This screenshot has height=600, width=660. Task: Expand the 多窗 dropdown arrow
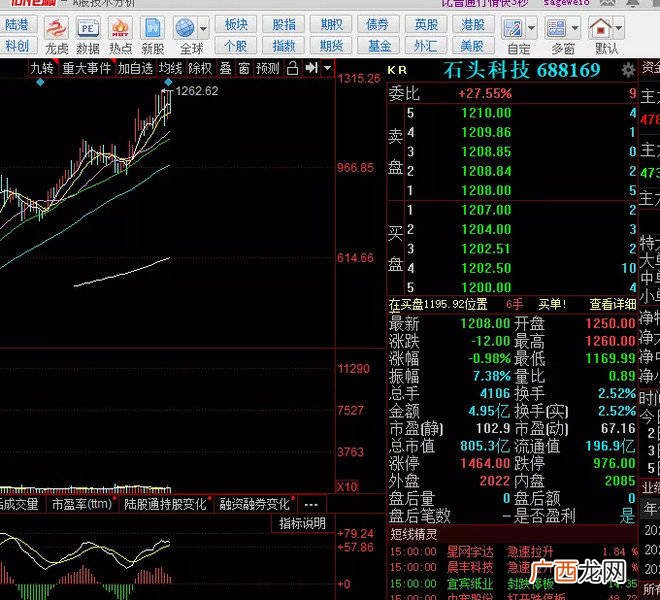[x=575, y=29]
